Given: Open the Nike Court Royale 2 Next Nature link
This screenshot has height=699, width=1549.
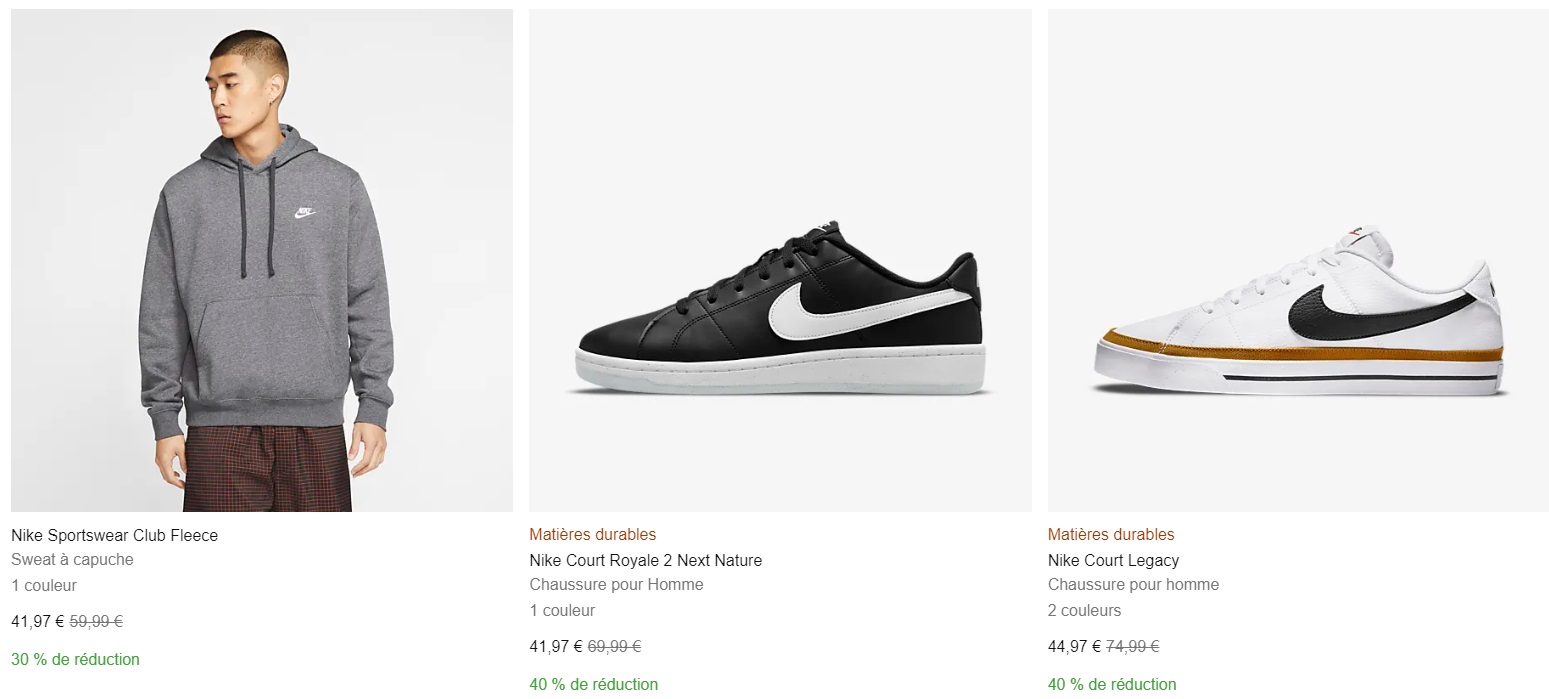Looking at the screenshot, I should pyautogui.click(x=645, y=560).
